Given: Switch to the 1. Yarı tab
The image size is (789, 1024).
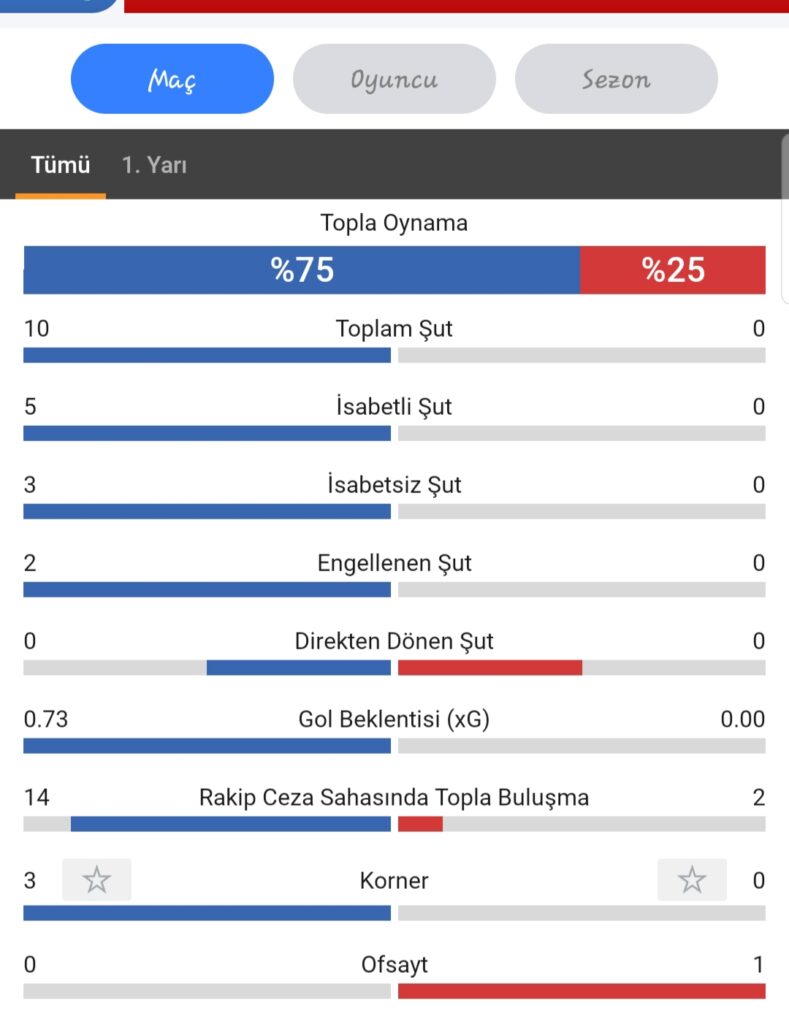Looking at the screenshot, I should click(x=154, y=165).
